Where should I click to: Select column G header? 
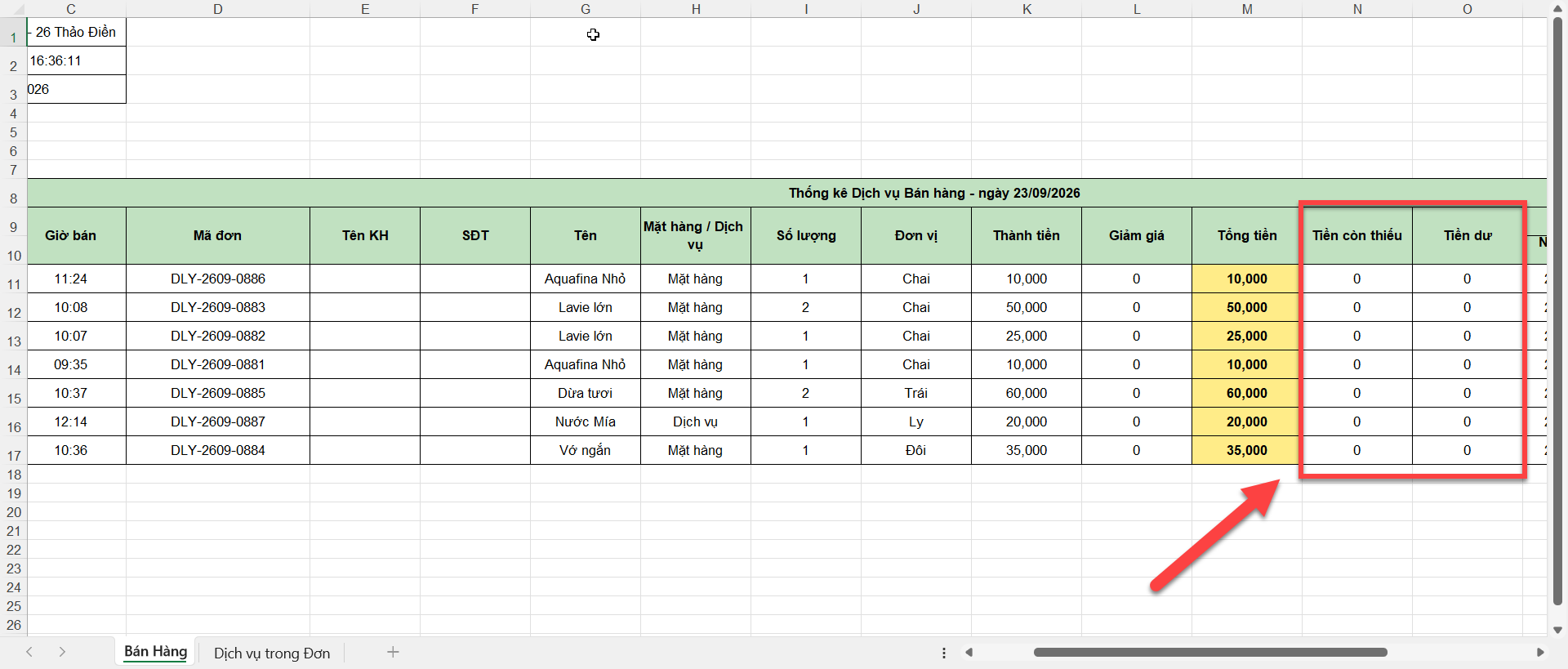(x=586, y=9)
